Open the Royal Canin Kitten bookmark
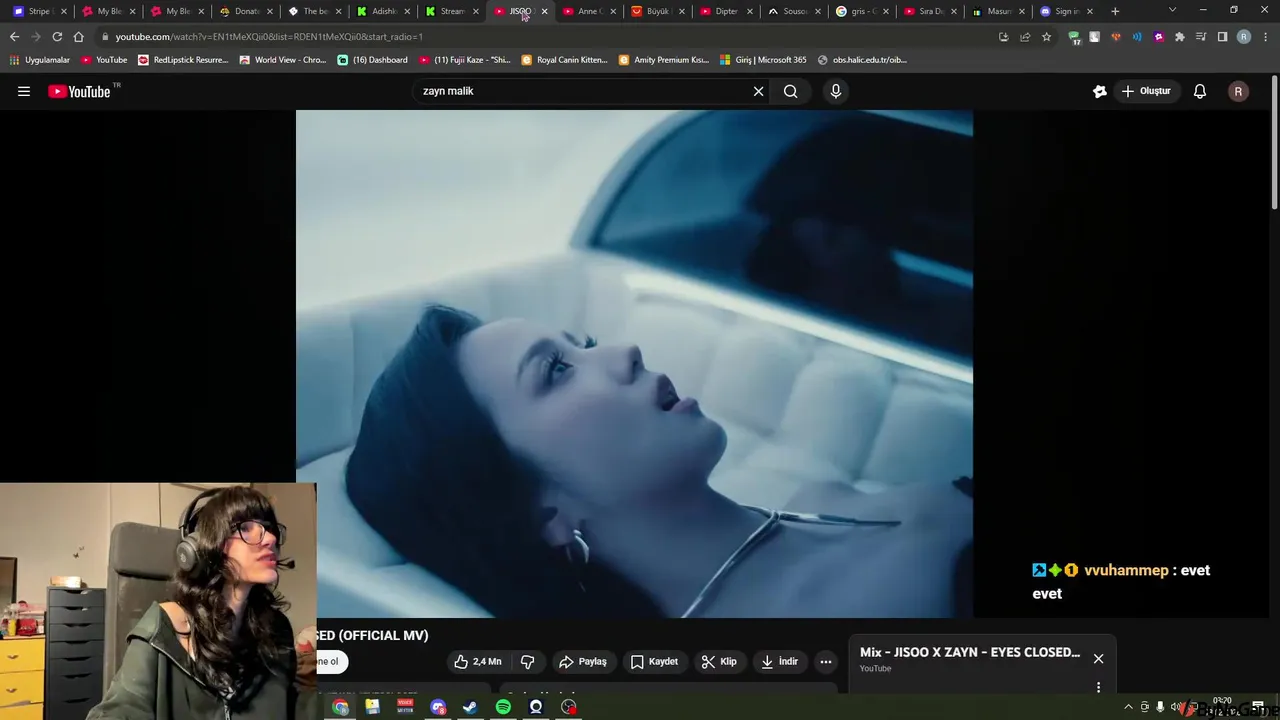 (565, 60)
